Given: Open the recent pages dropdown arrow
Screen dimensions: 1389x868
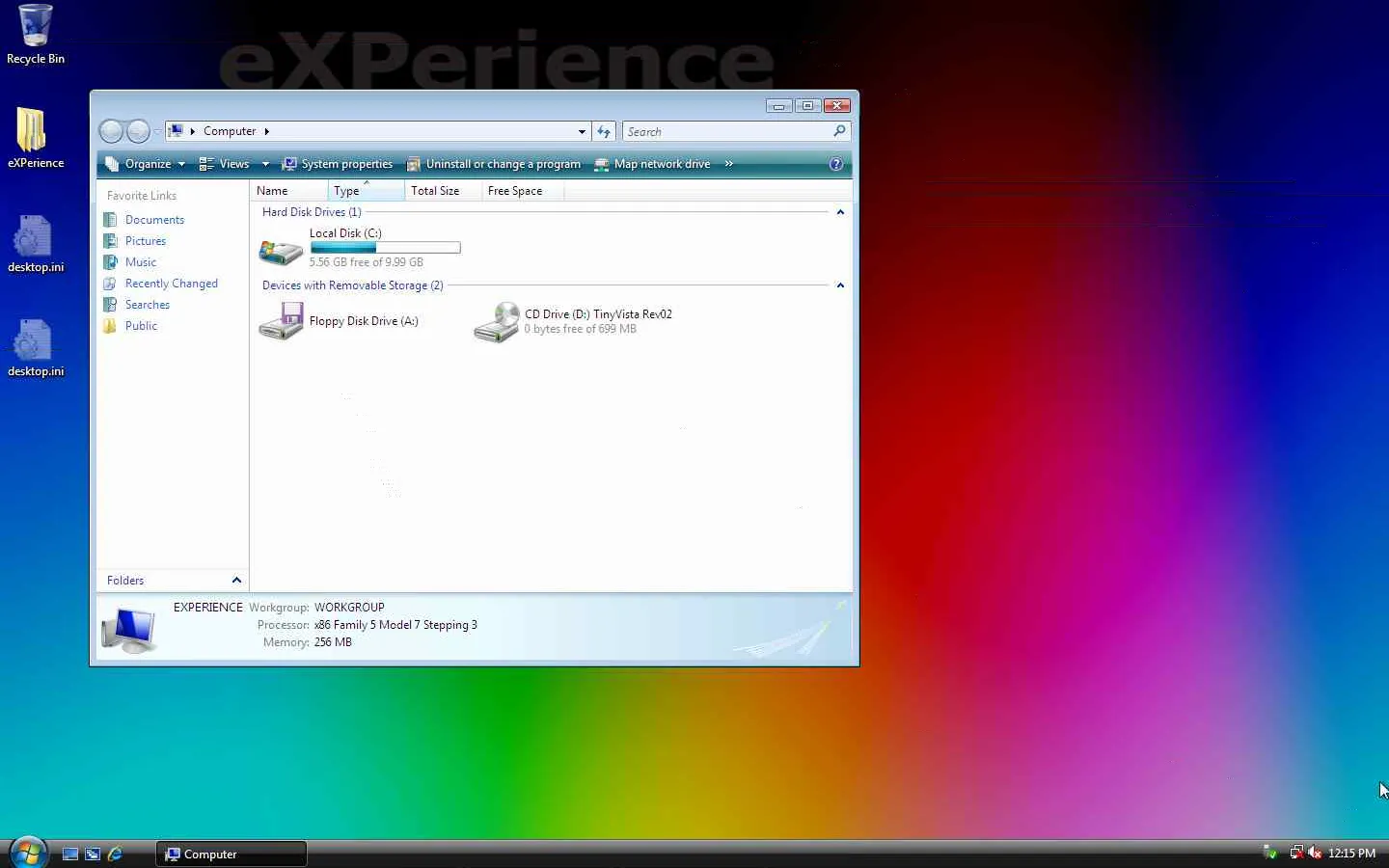Looking at the screenshot, I should (x=157, y=132).
